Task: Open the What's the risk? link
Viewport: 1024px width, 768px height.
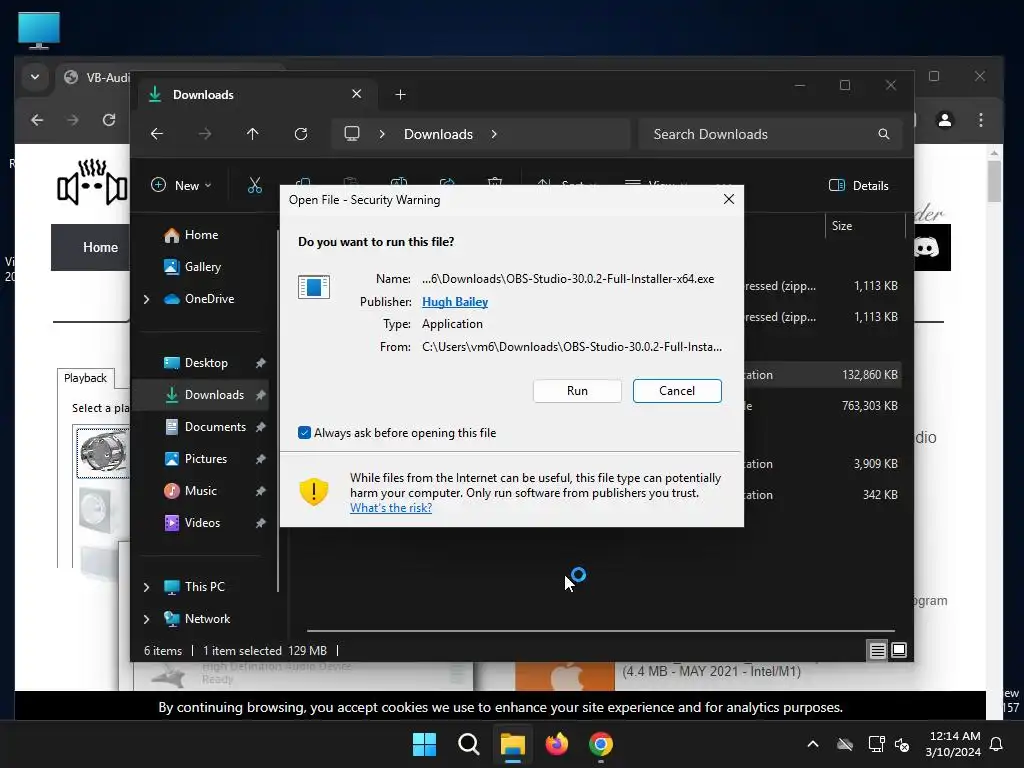Action: coord(391,507)
